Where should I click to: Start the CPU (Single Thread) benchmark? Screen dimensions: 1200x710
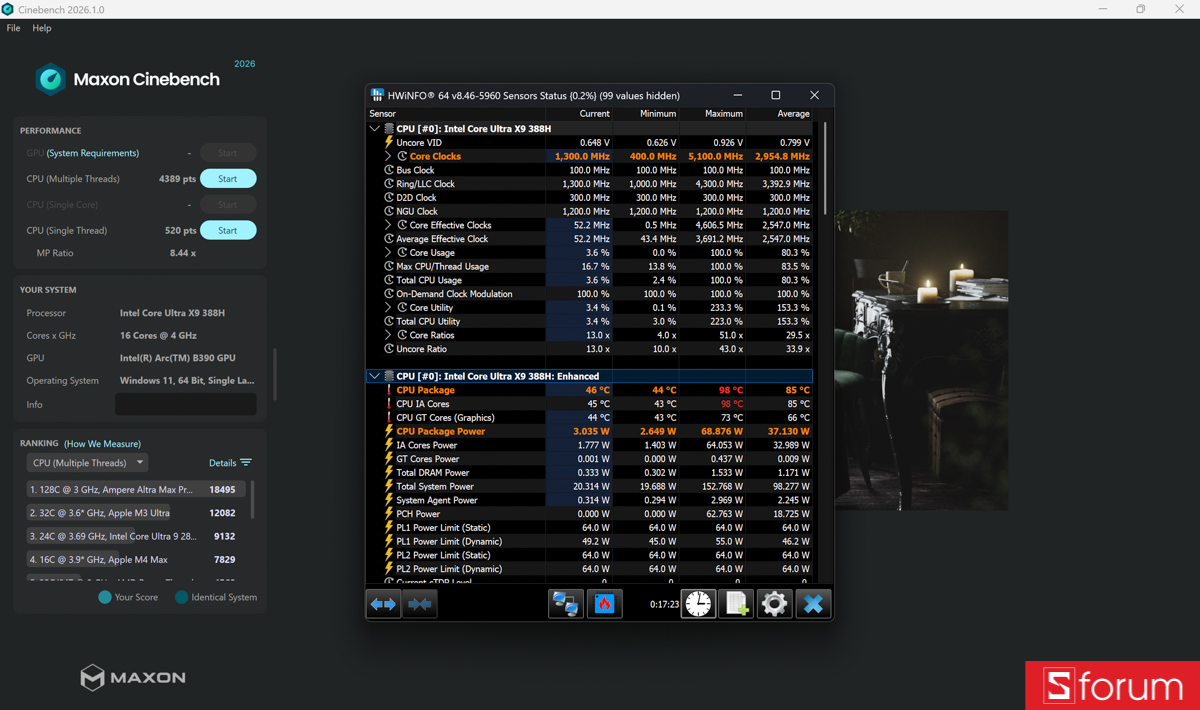point(228,230)
